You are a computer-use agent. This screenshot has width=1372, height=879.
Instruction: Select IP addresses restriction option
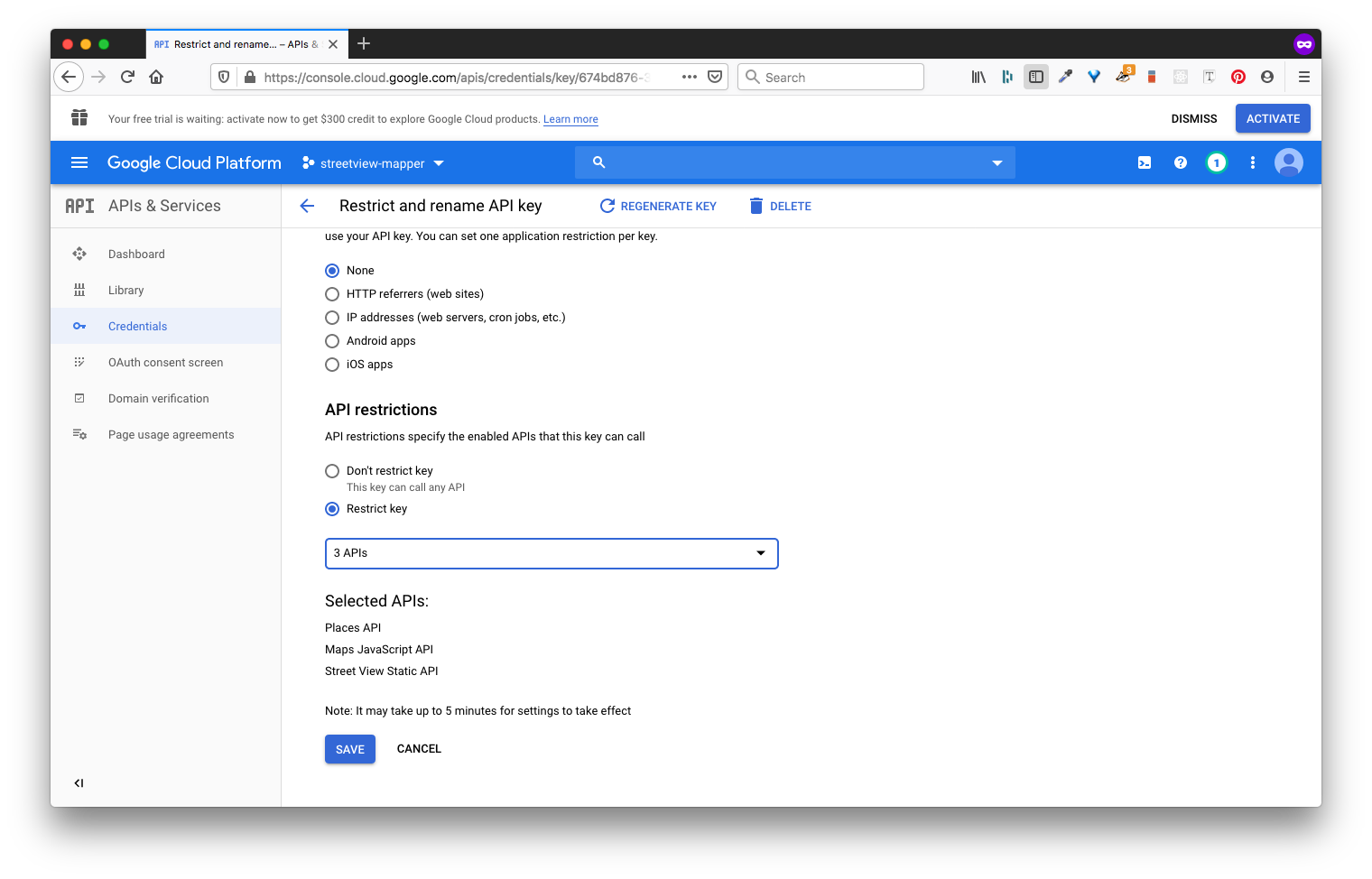pyautogui.click(x=332, y=318)
